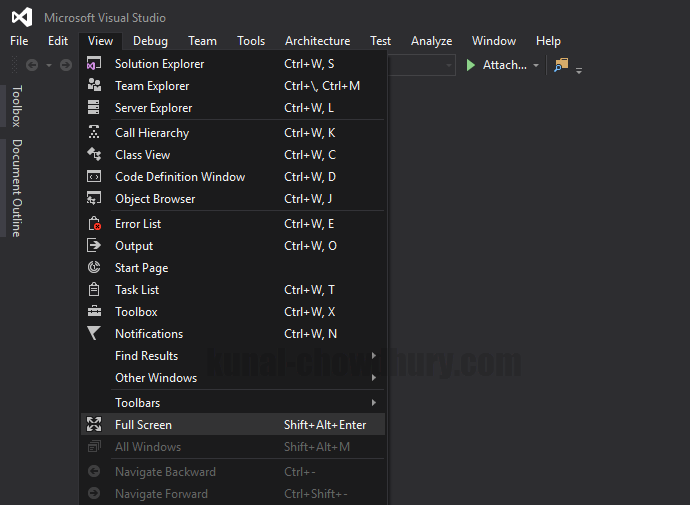Open the Attach... dropdown arrow
The width and height of the screenshot is (690, 505).
point(536,66)
